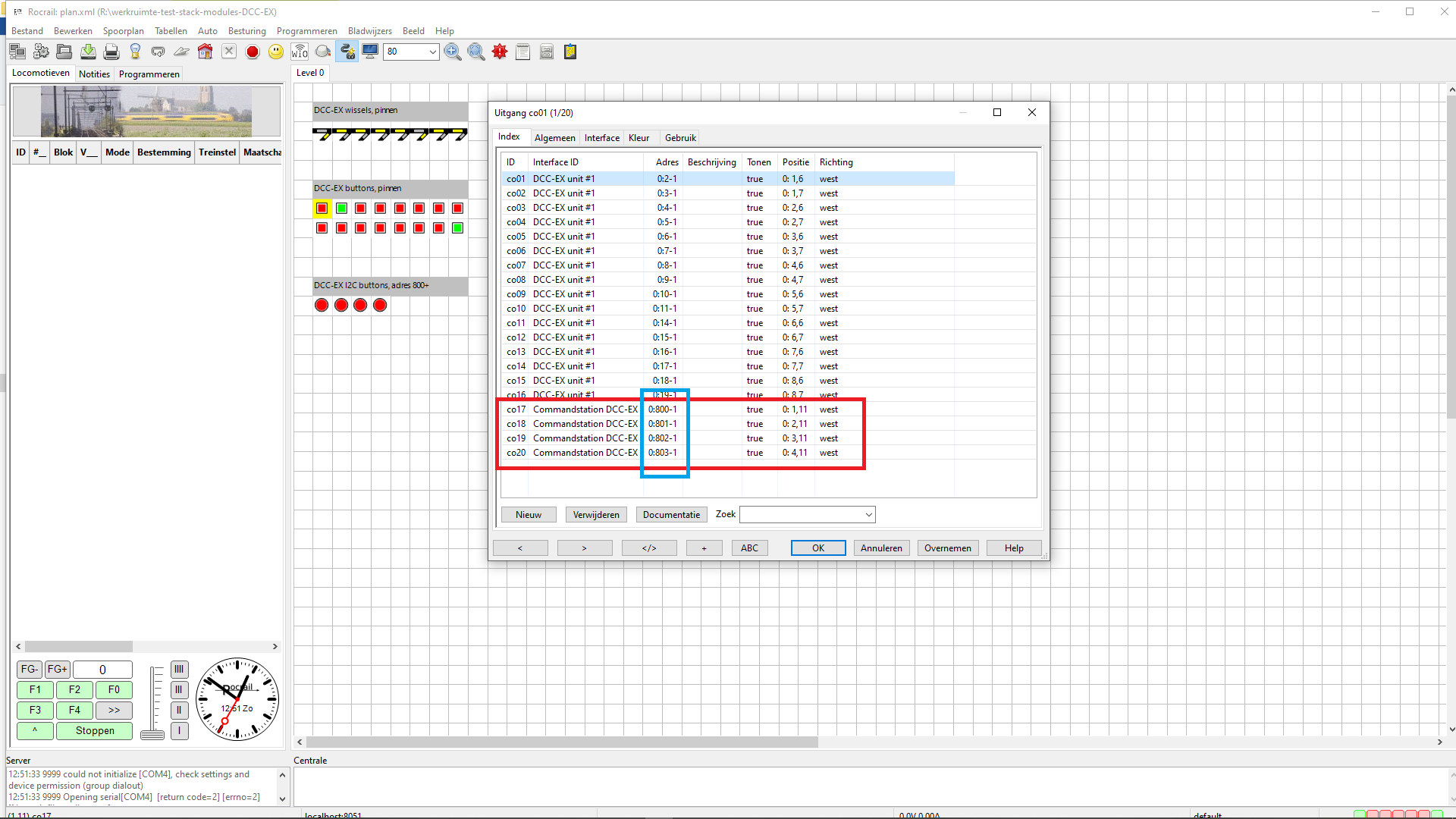Image resolution: width=1456 pixels, height=819 pixels.
Task: Click the WIO toolbar icon
Action: click(x=300, y=52)
